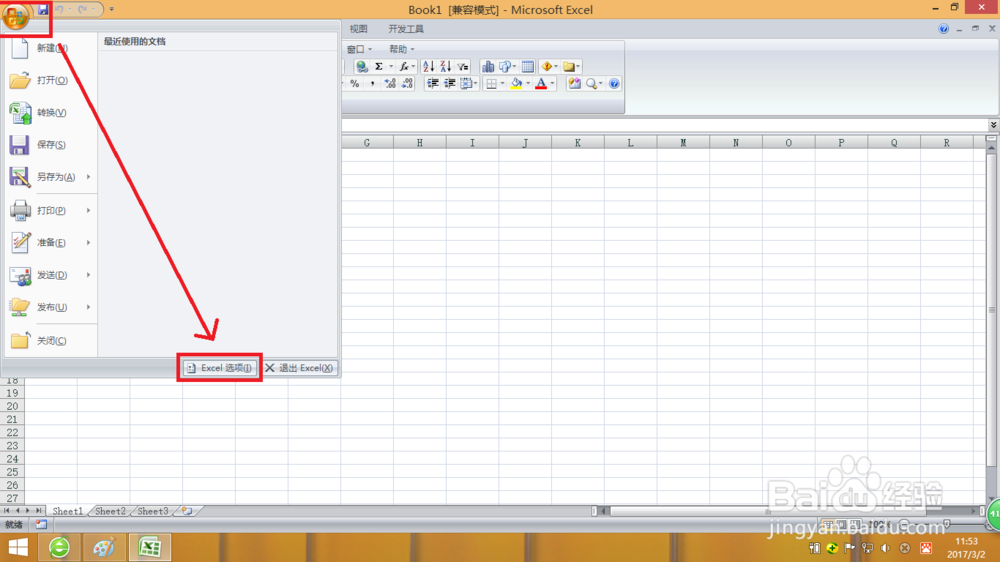Jump to first sheet navigation arrow
This screenshot has width=1000, height=562.
coord(6,511)
